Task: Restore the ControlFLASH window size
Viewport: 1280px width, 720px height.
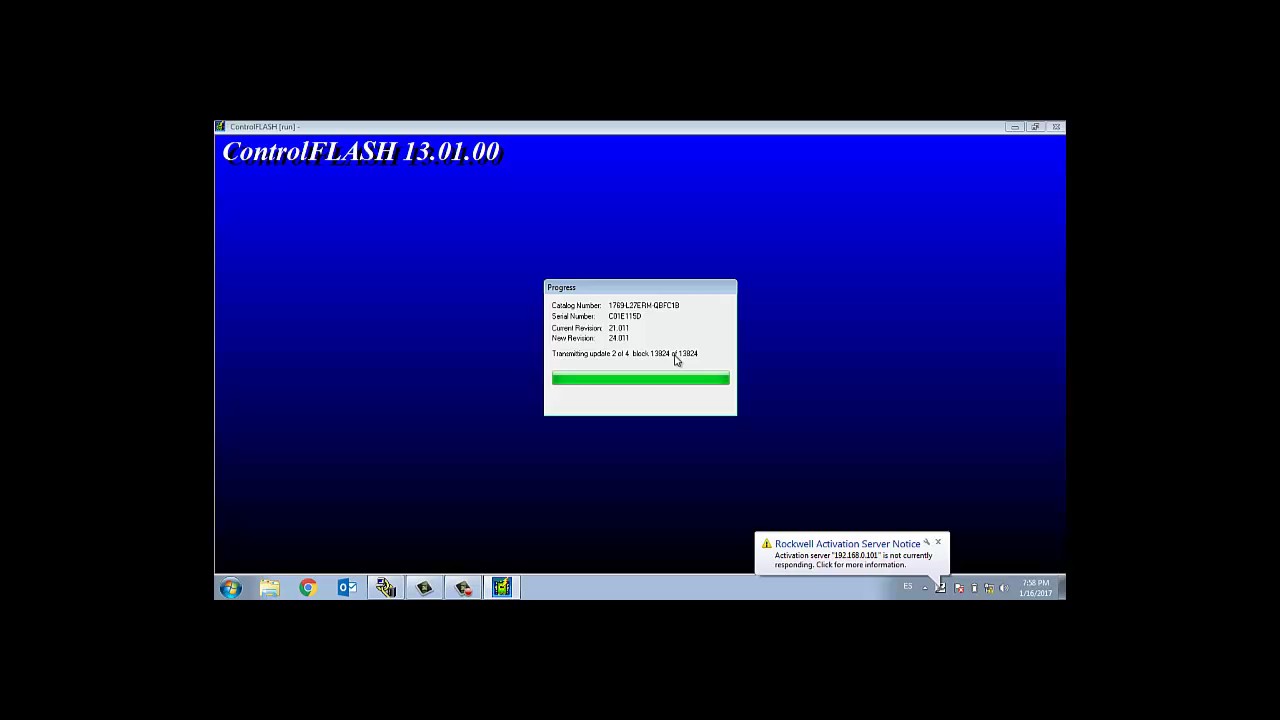Action: tap(1035, 127)
